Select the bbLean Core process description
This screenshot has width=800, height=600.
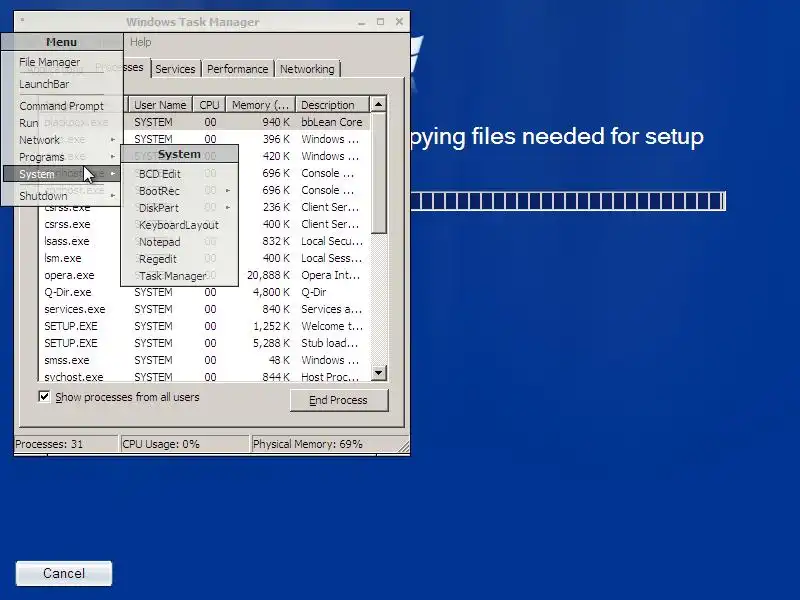pos(332,122)
